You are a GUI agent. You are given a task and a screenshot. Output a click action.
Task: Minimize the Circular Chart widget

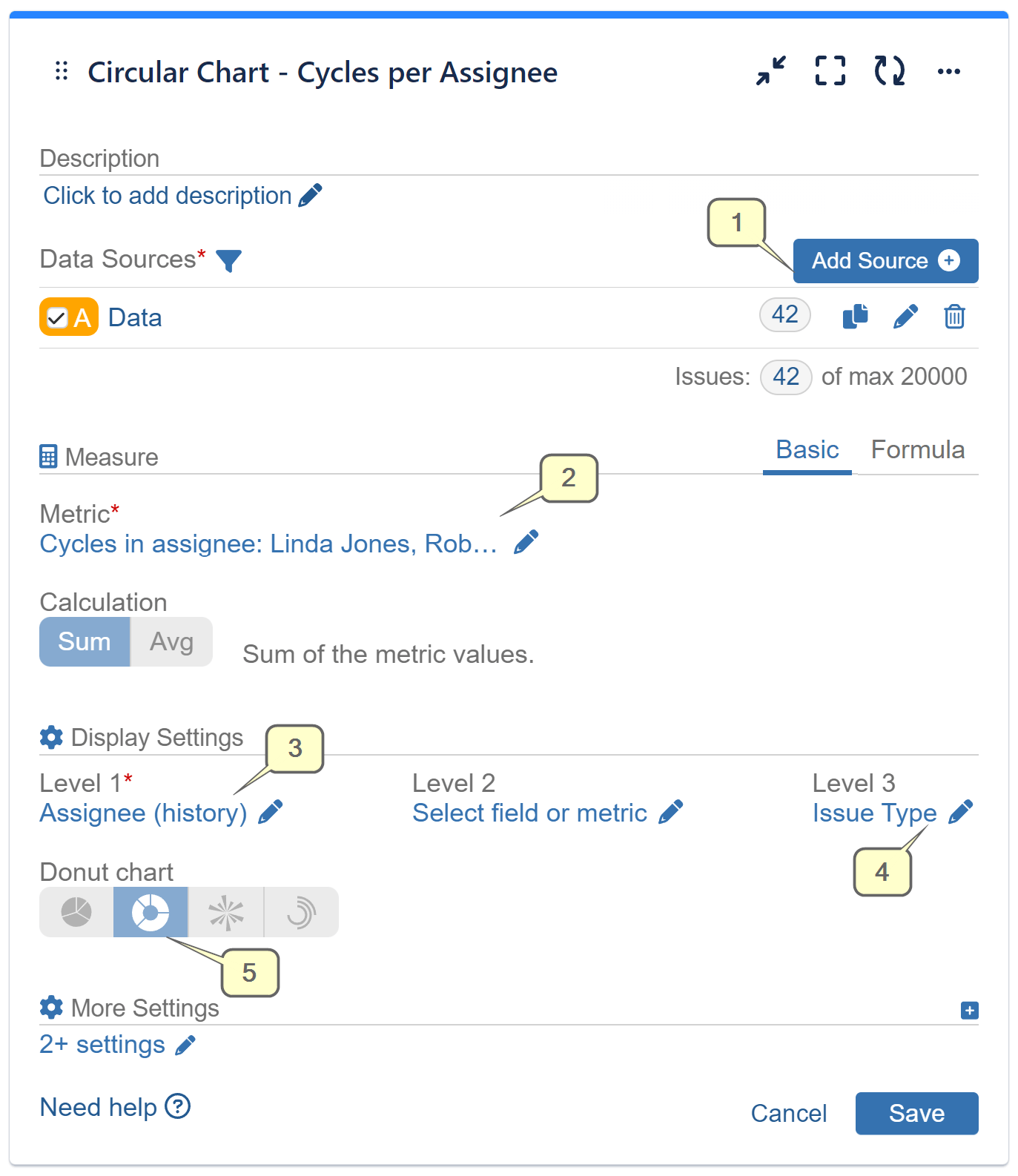tap(770, 71)
